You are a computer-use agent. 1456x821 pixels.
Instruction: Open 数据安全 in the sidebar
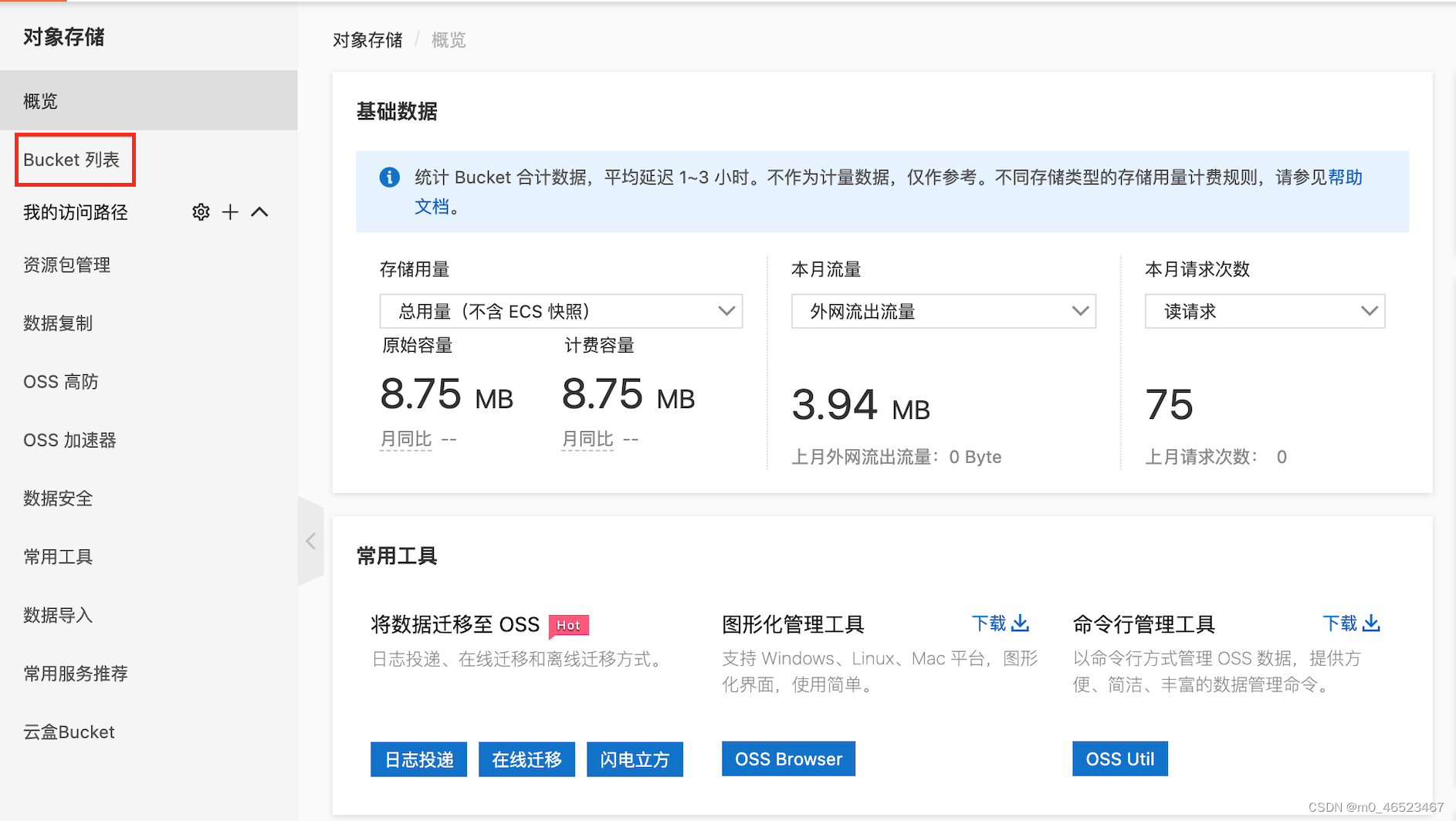[58, 498]
